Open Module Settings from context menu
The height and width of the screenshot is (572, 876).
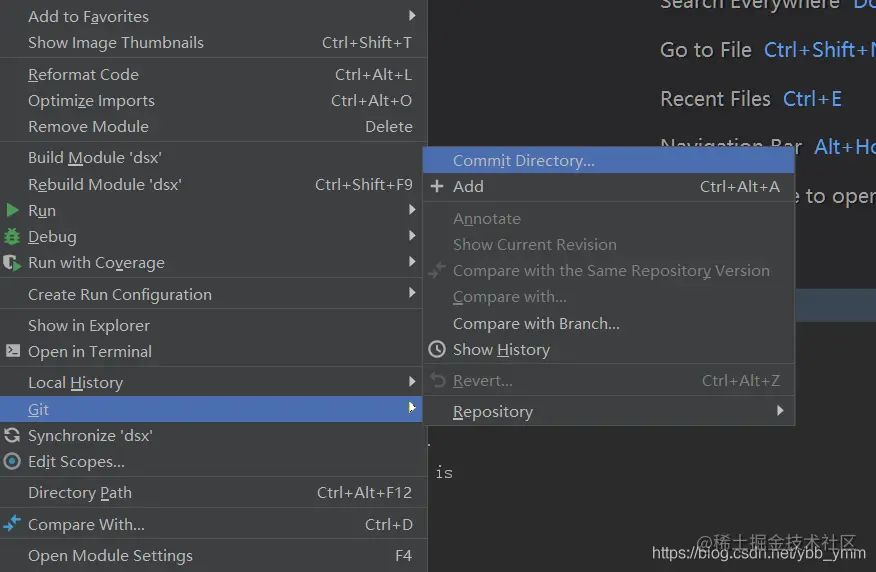click(x=110, y=555)
